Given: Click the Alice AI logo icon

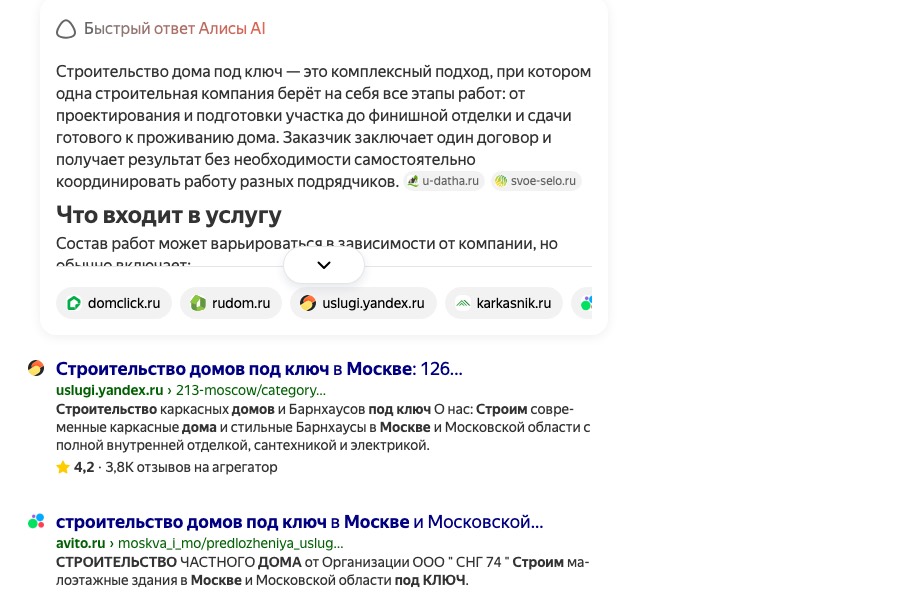Looking at the screenshot, I should click(x=66, y=29).
